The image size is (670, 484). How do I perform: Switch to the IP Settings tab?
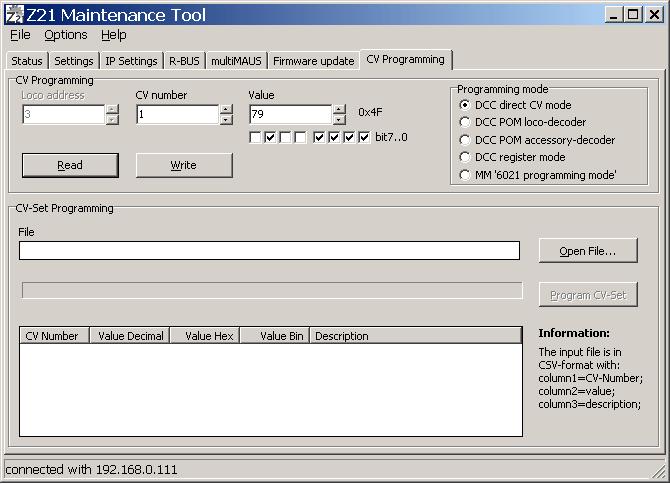pos(131,61)
